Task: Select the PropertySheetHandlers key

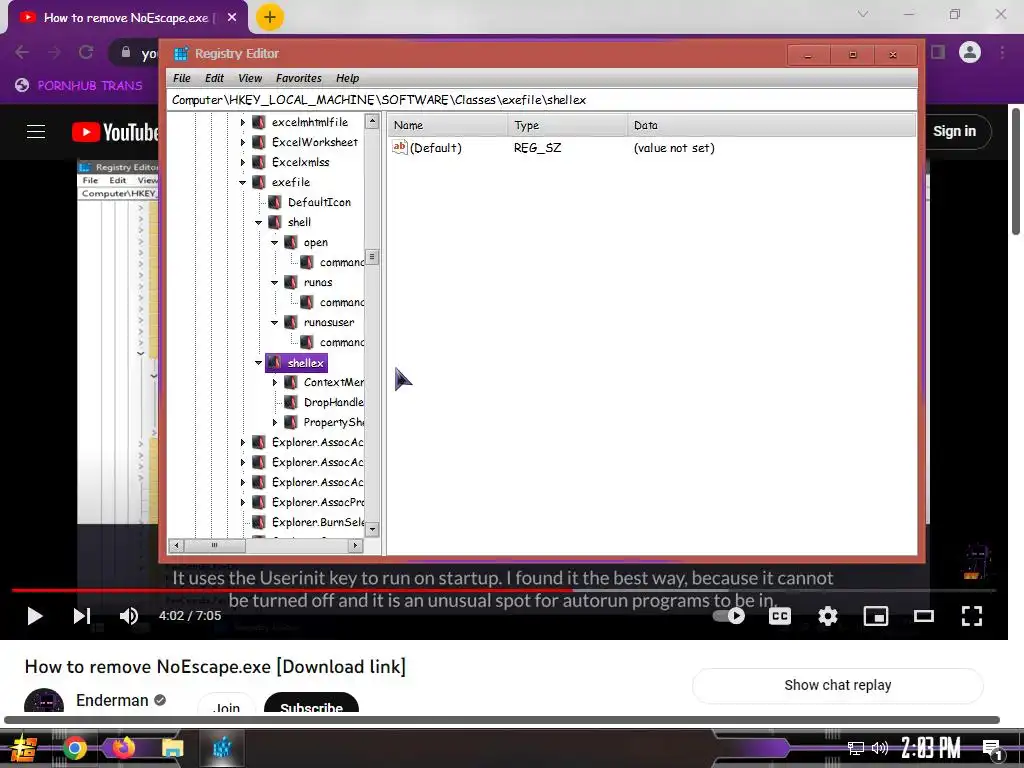Action: [333, 423]
